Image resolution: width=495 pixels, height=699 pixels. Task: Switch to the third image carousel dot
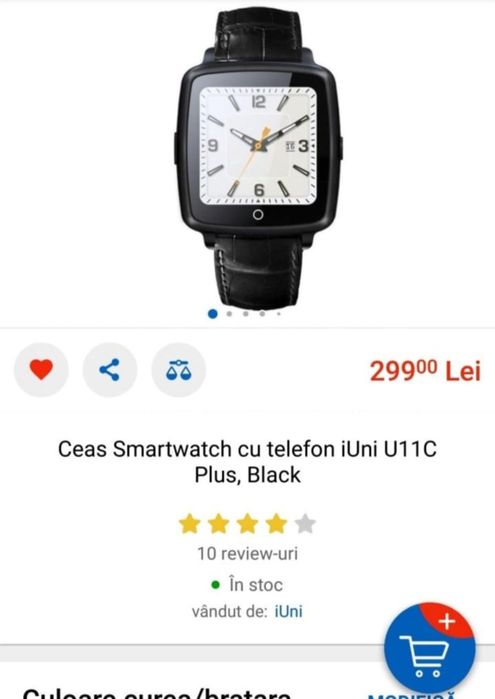coord(246,314)
